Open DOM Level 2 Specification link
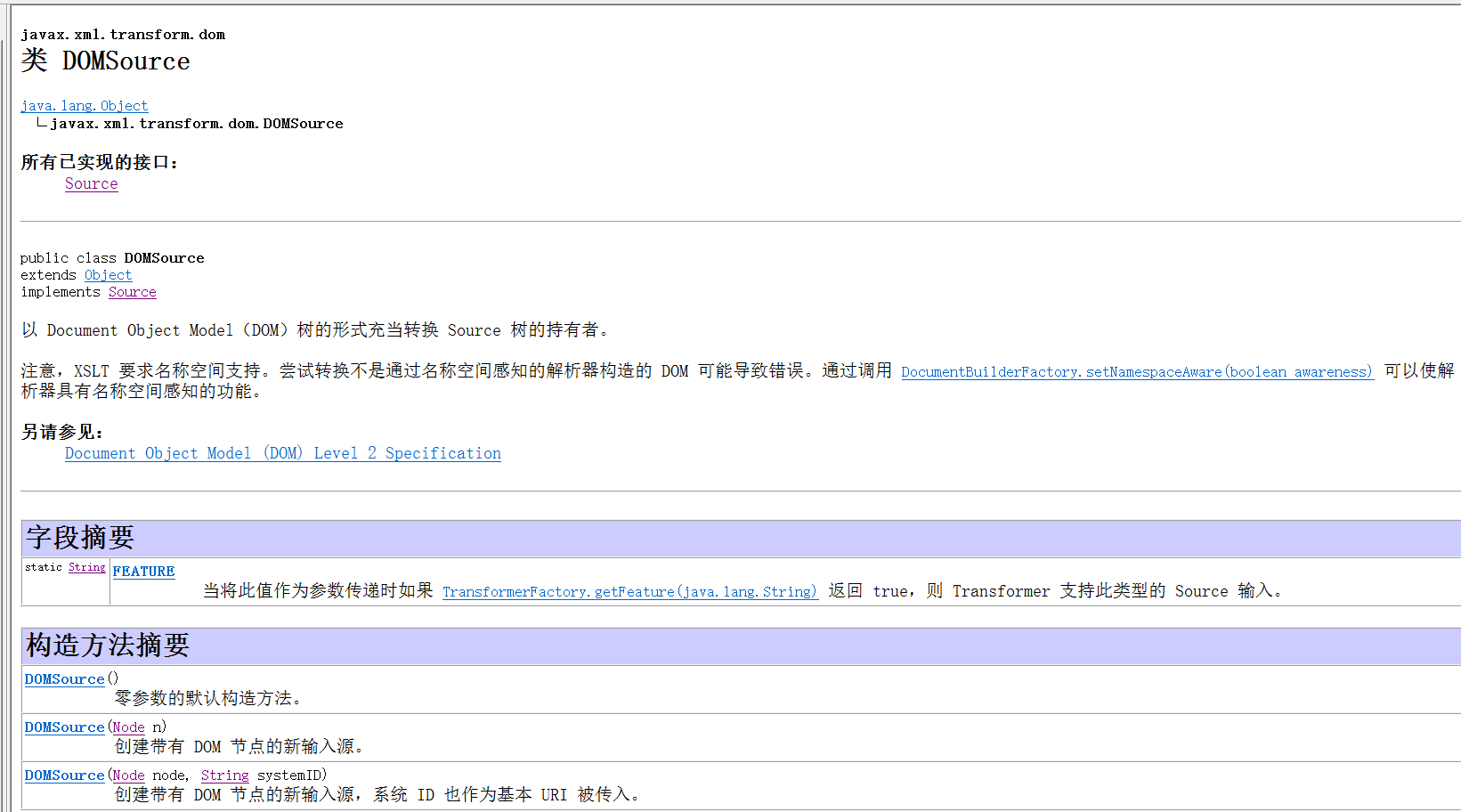1461x812 pixels. (283, 453)
